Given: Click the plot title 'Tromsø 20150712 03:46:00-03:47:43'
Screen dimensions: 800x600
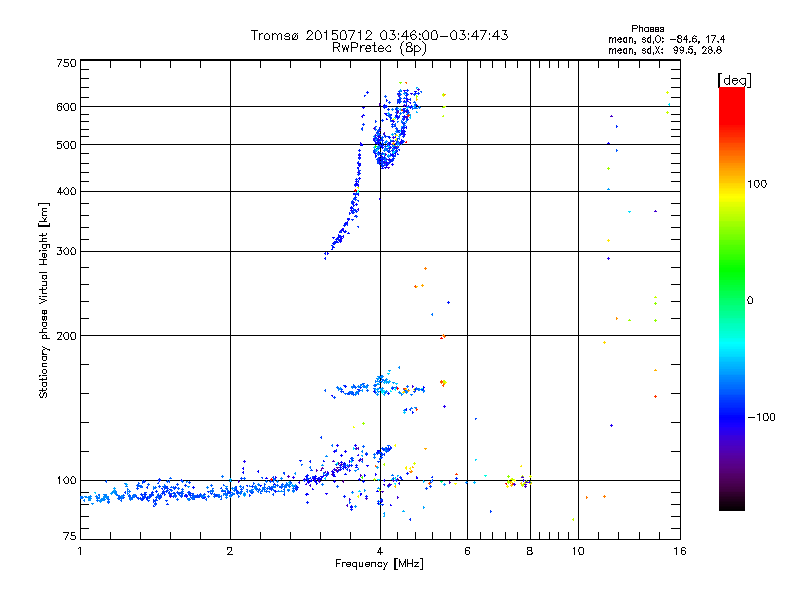Looking at the screenshot, I should (x=379, y=35).
